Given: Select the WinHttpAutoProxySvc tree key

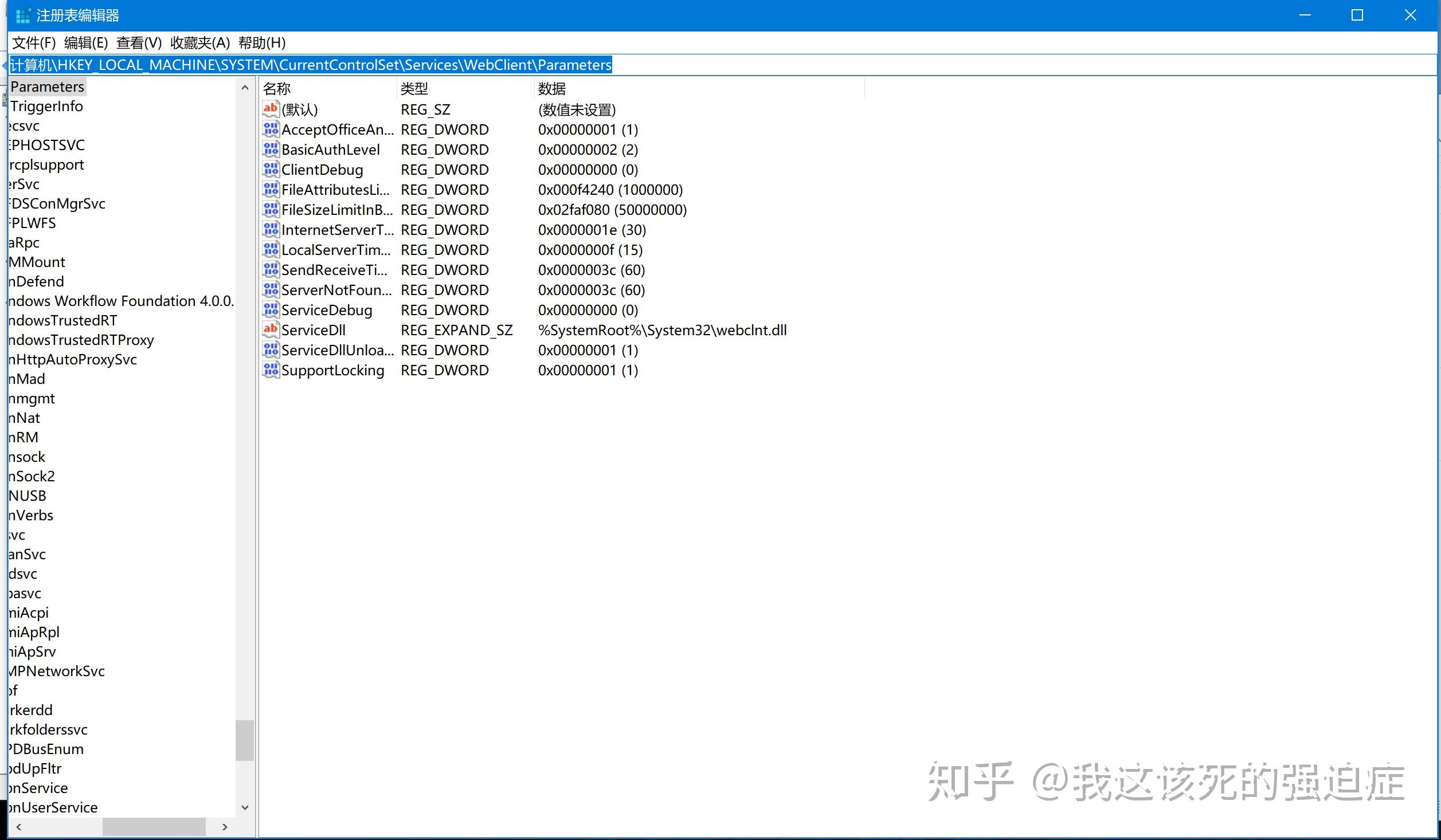Looking at the screenshot, I should 73,359.
